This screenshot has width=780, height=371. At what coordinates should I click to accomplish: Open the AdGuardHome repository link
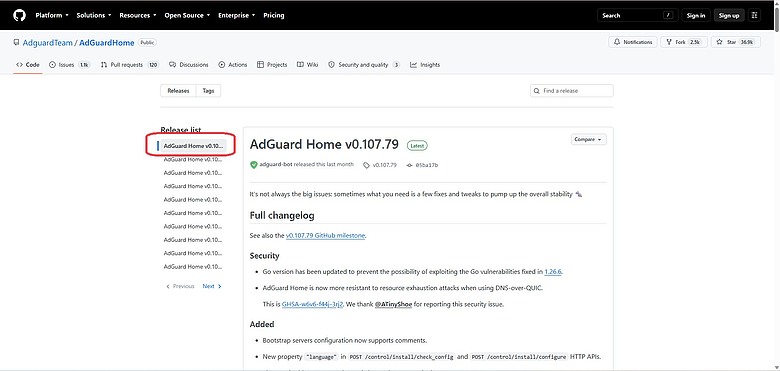pyautogui.click(x=106, y=43)
